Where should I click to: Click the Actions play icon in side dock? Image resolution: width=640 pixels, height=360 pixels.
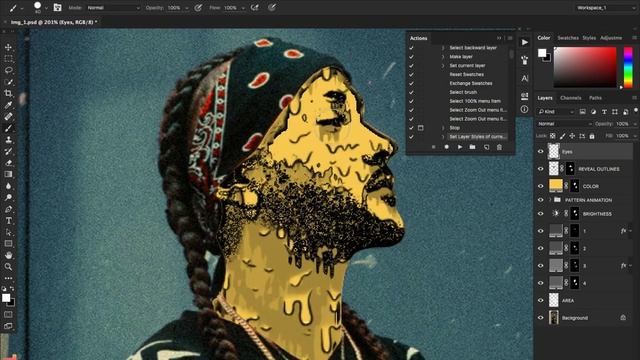pyautogui.click(x=524, y=42)
